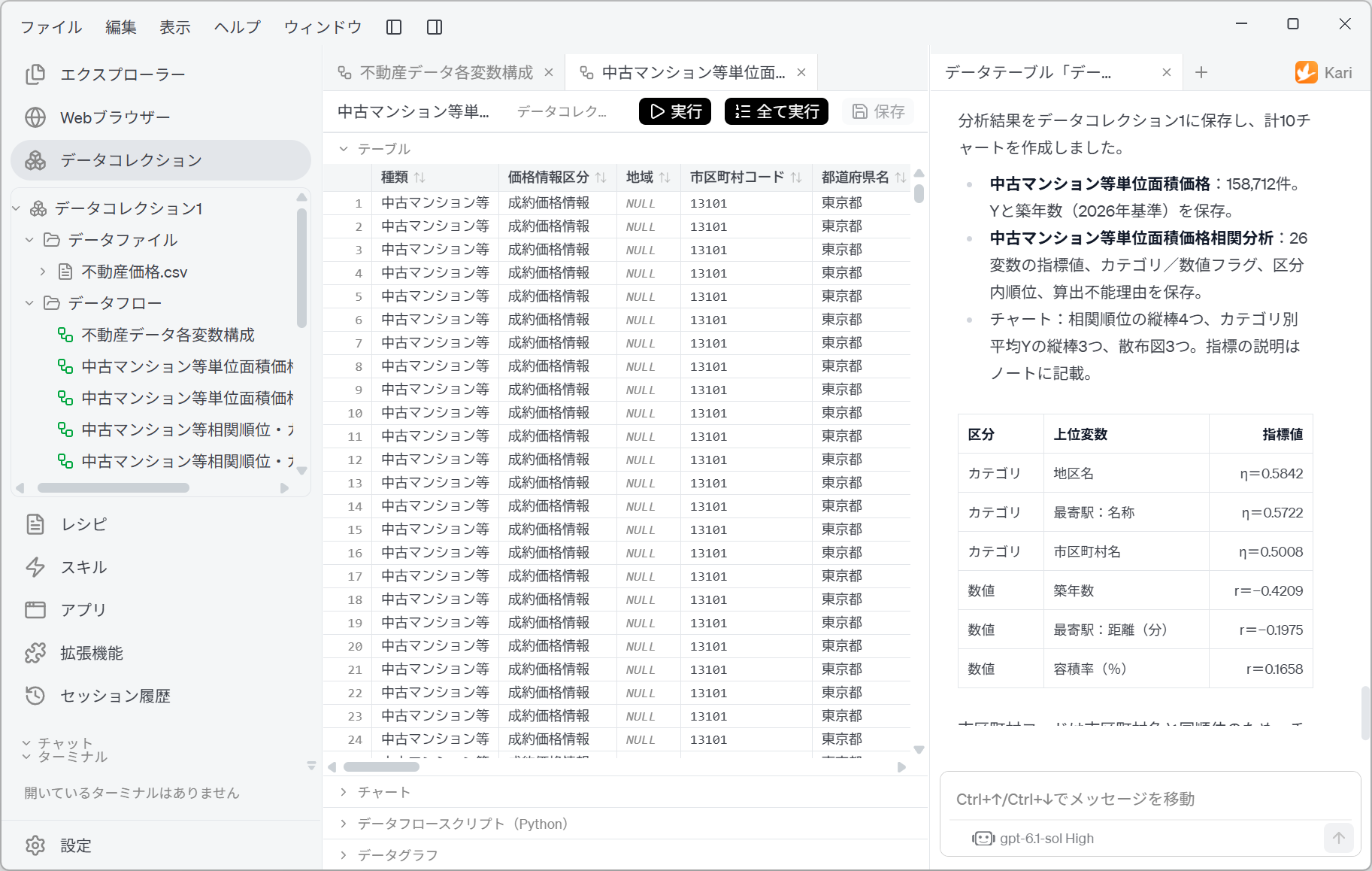The image size is (1372, 871).
Task: Open the 設定 gear icon
Action: tap(35, 845)
